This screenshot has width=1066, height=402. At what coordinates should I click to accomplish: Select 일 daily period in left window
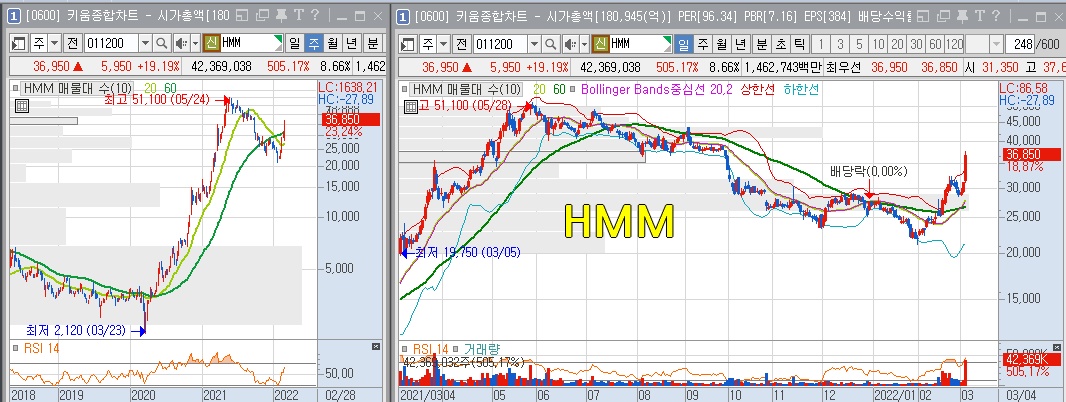(x=294, y=44)
